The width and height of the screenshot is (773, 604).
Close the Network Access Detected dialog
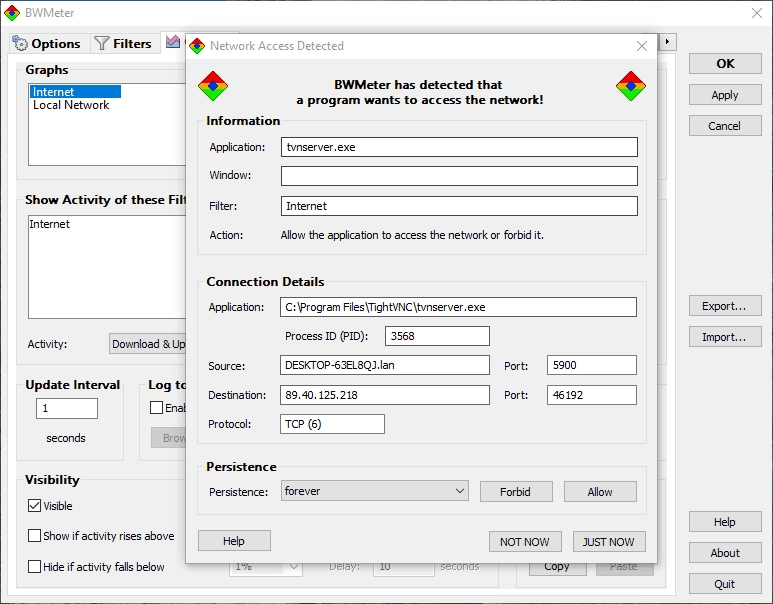click(641, 46)
